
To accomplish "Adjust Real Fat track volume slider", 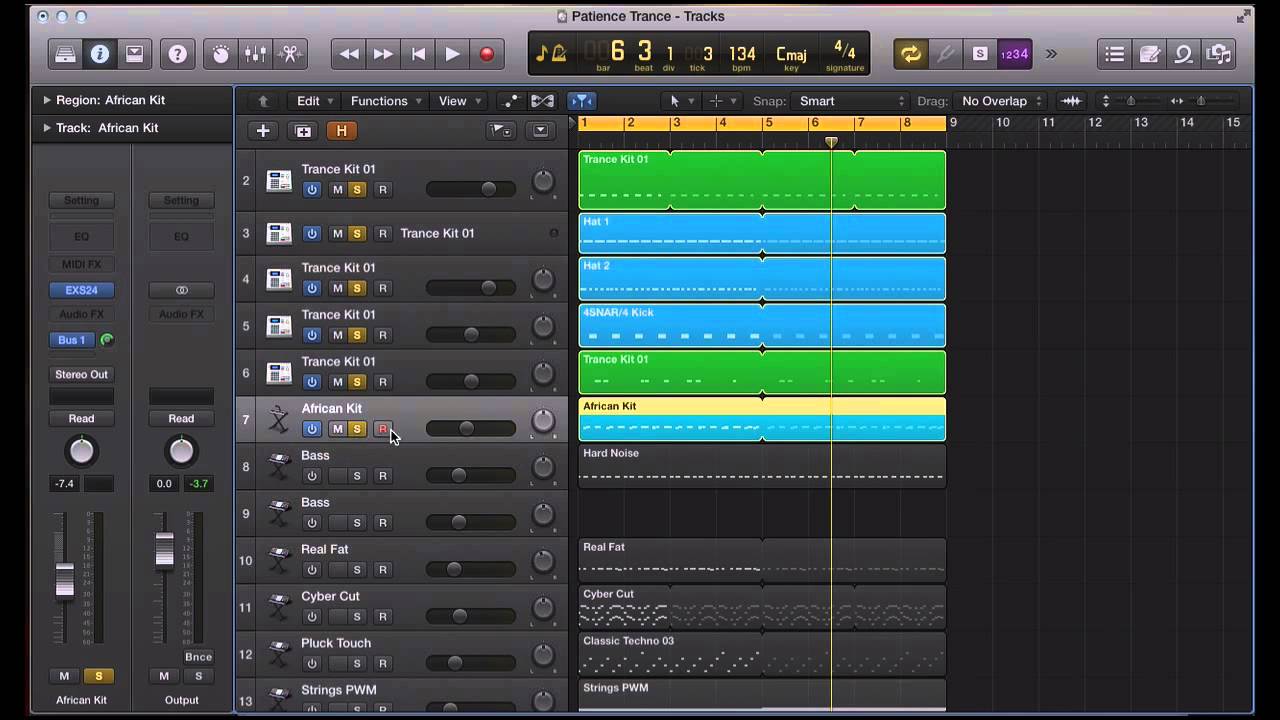I will point(454,570).
